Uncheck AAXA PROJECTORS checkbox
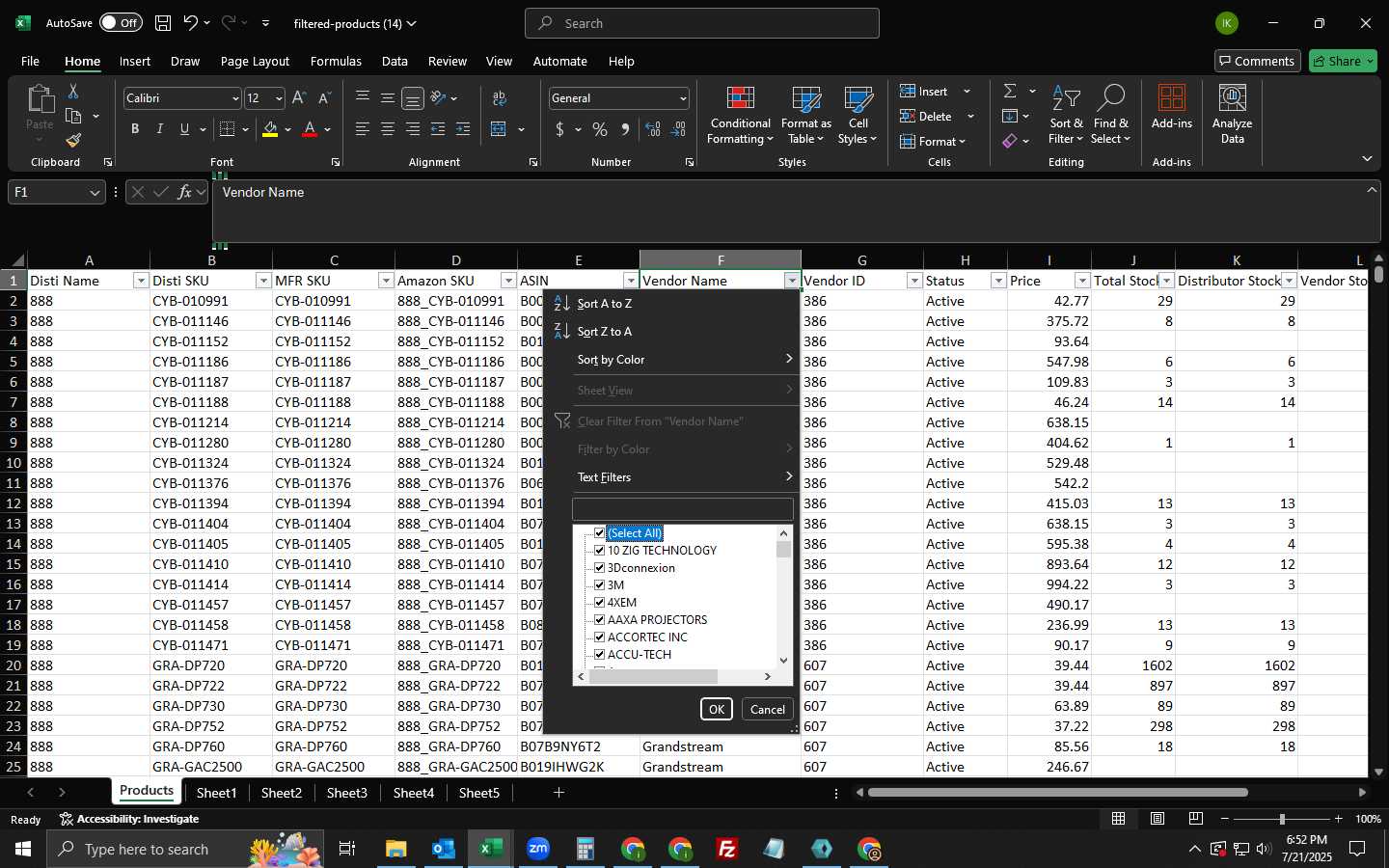Screen dimensions: 1389x868 [599, 620]
